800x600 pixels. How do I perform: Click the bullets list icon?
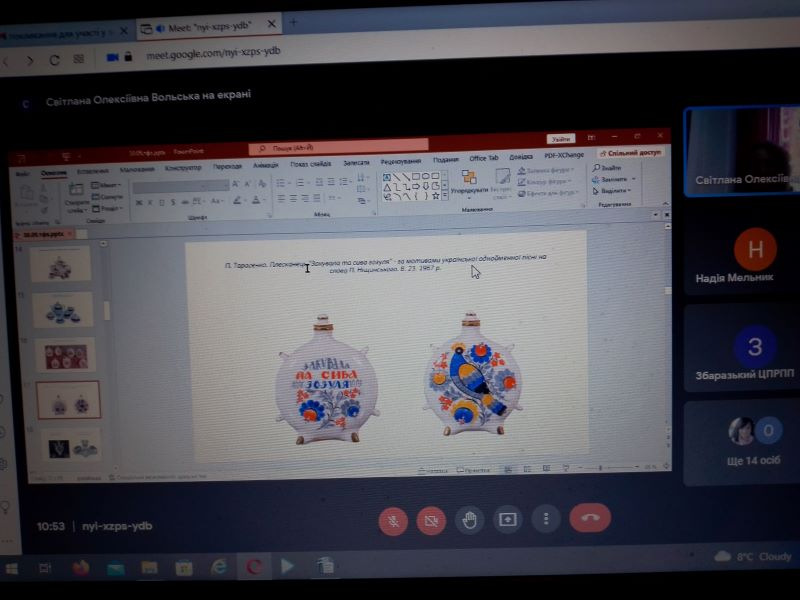[x=282, y=183]
